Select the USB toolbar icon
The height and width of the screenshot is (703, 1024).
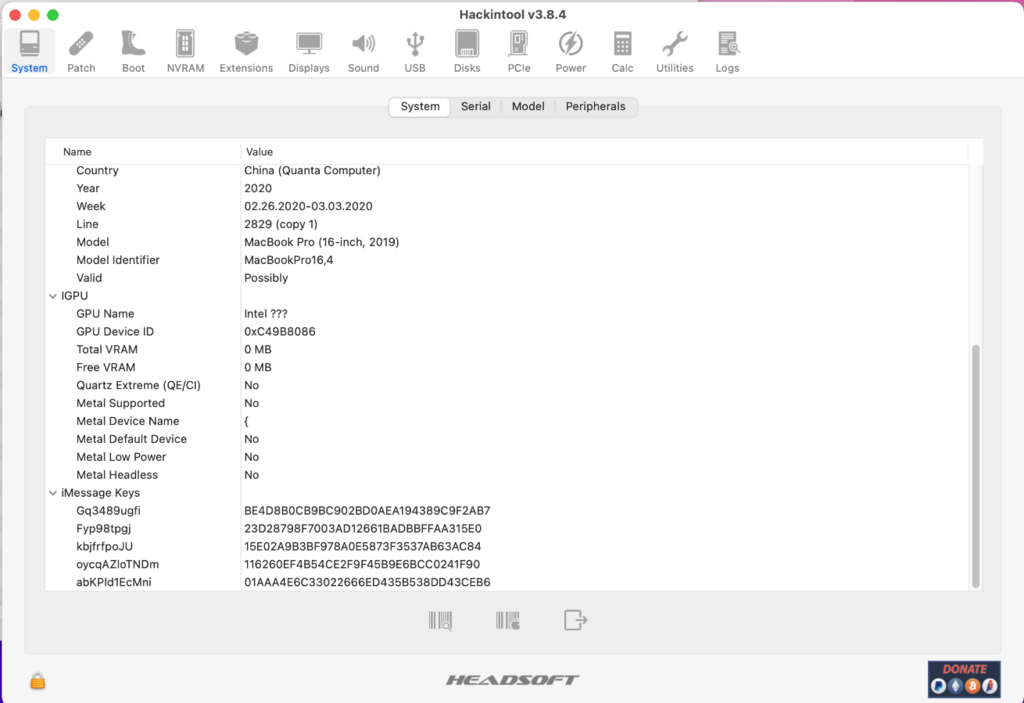pyautogui.click(x=415, y=51)
